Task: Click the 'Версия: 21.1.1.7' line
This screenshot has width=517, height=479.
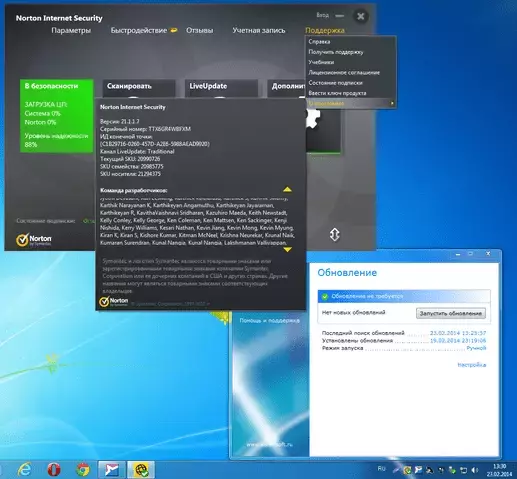Action: click(x=120, y=122)
